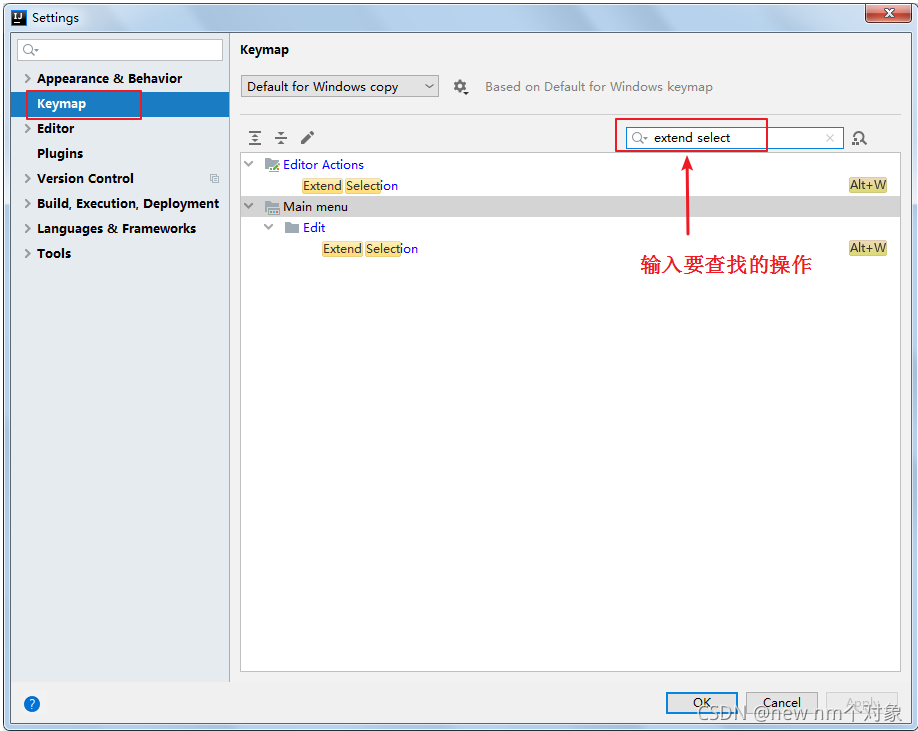Expand Languages & Frameworks section

[x=28, y=229]
